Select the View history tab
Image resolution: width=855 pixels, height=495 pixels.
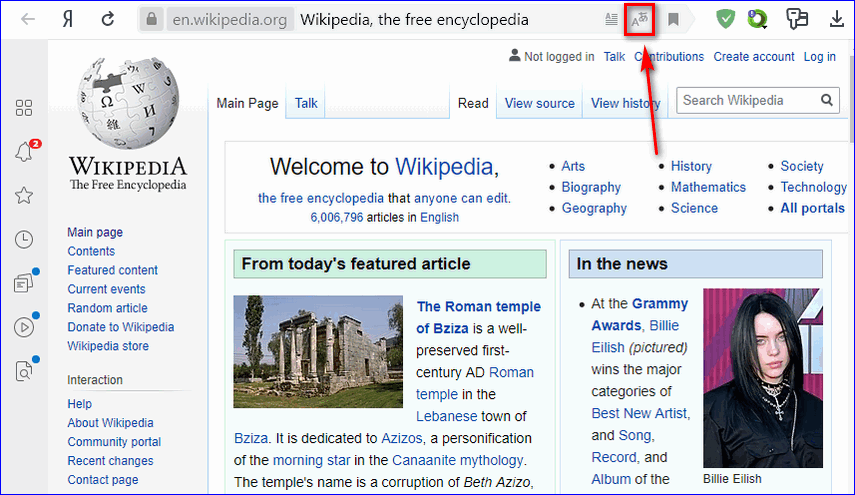pyautogui.click(x=625, y=103)
